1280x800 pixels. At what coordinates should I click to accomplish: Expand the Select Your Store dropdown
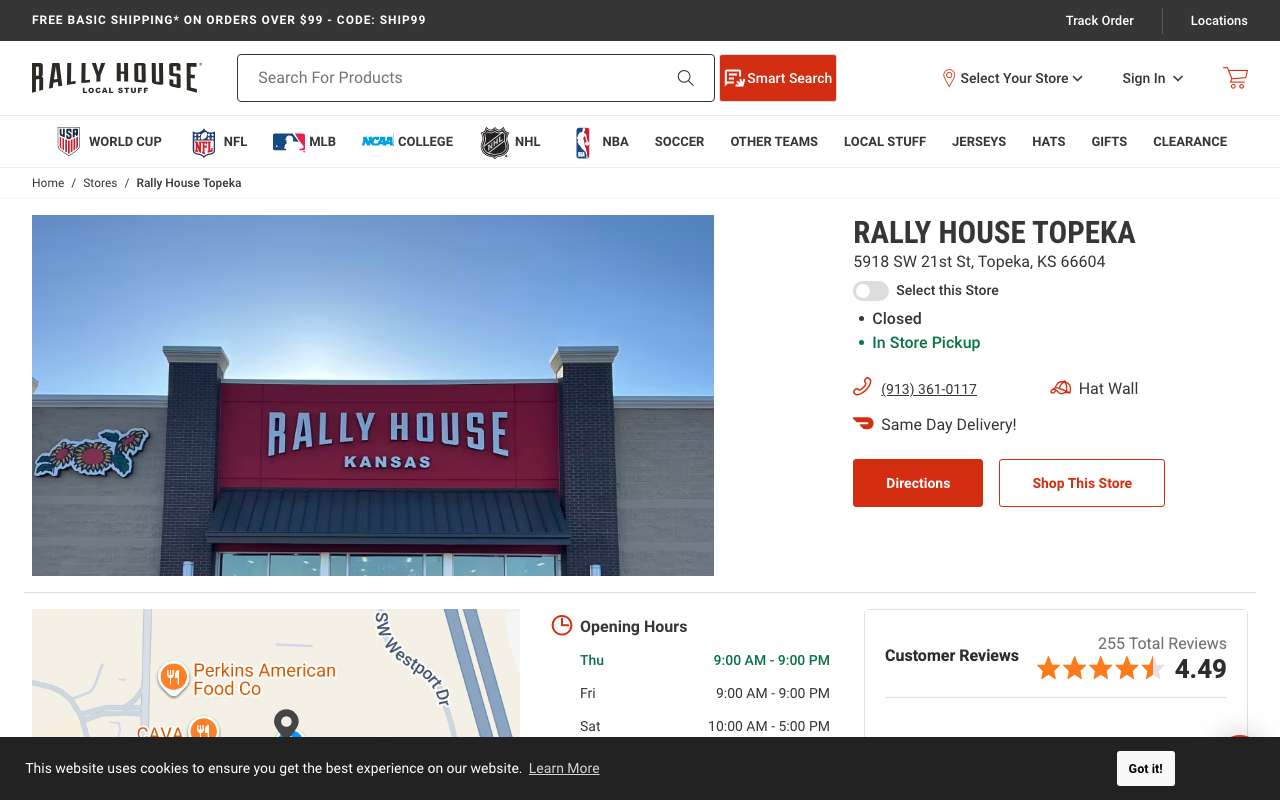tap(1012, 78)
